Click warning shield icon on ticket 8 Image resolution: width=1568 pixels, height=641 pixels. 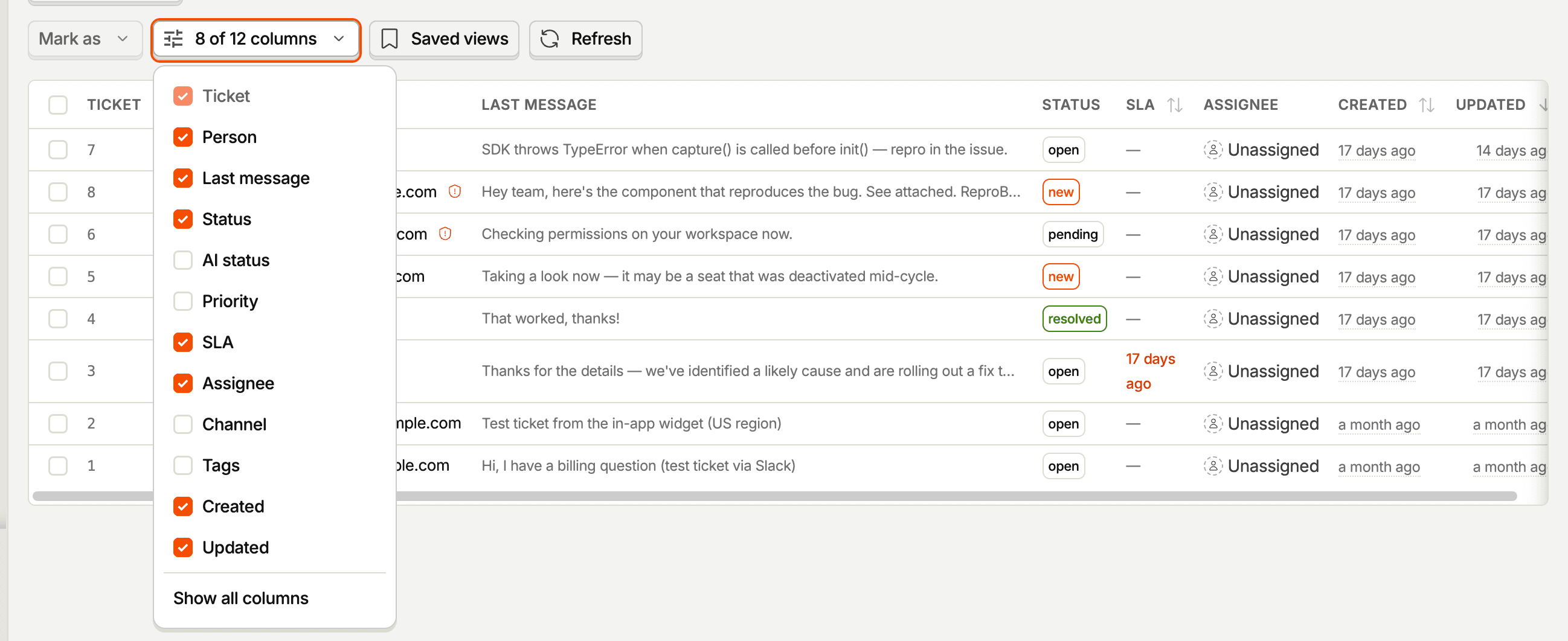click(x=455, y=191)
